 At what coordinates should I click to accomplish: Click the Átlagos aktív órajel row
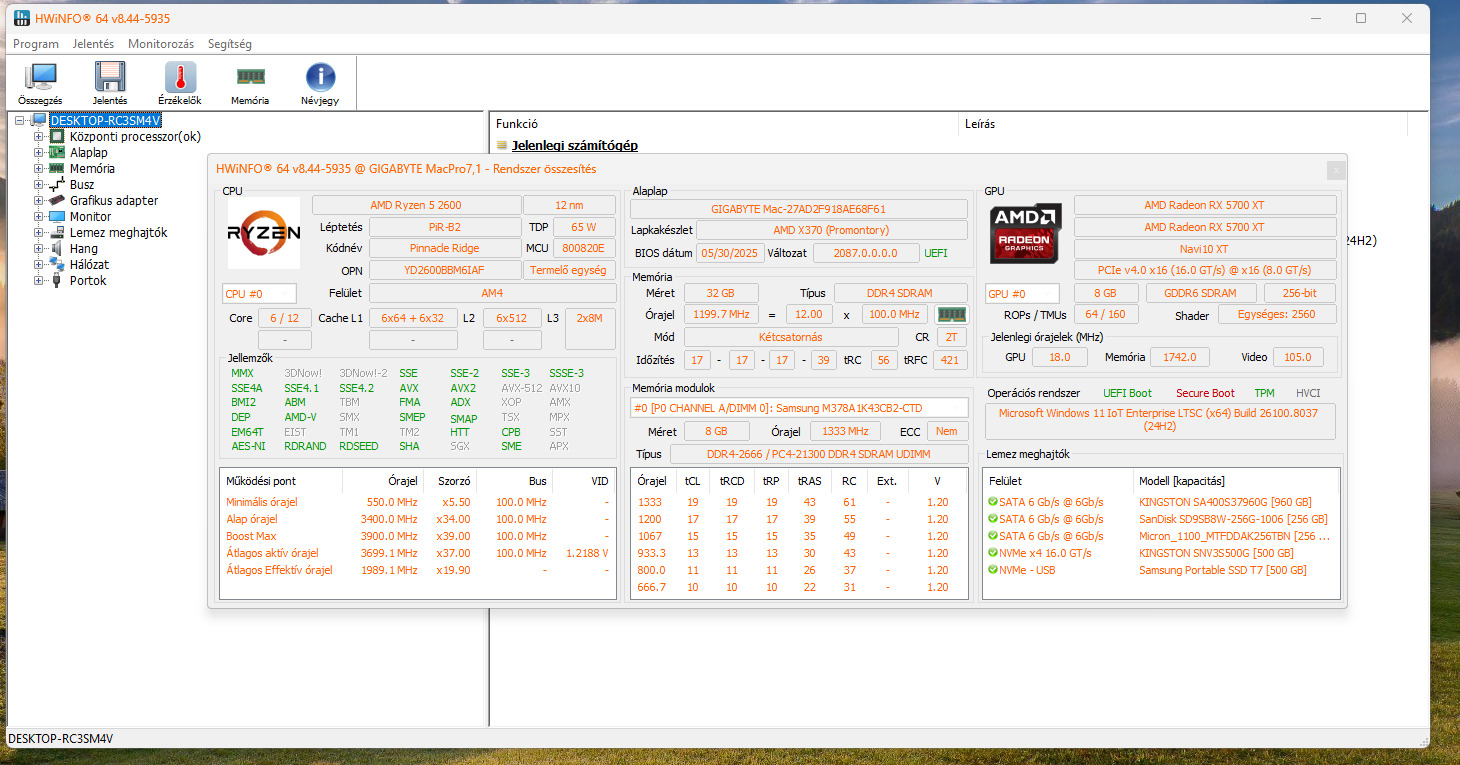click(418, 553)
